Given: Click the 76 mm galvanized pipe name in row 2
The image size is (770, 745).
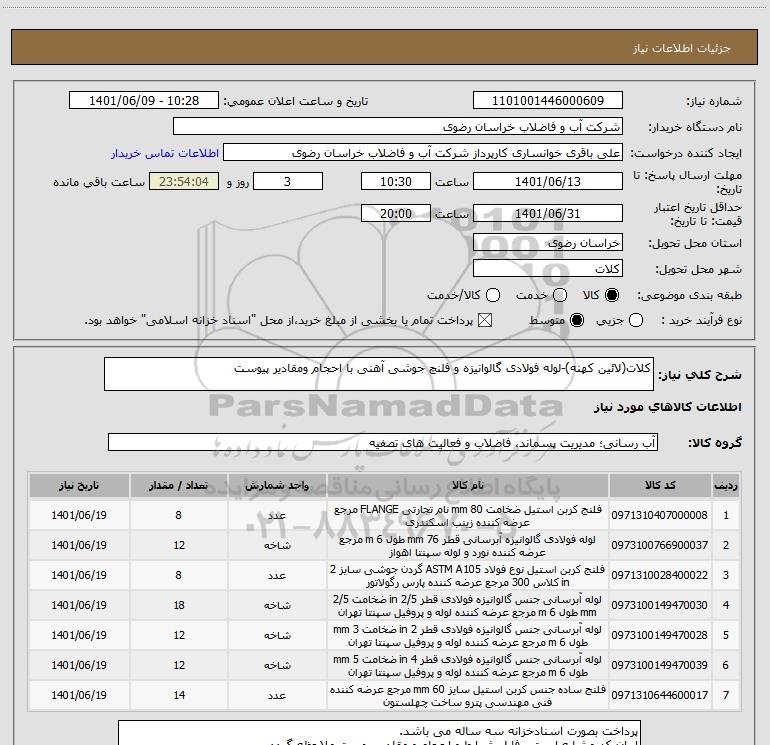Looking at the screenshot, I should (x=468, y=546).
